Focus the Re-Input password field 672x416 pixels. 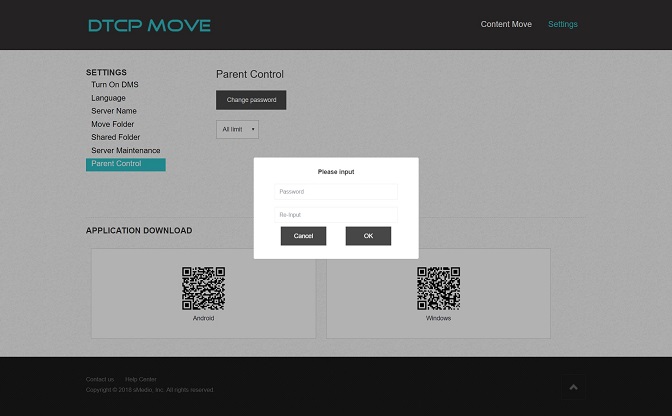point(336,214)
